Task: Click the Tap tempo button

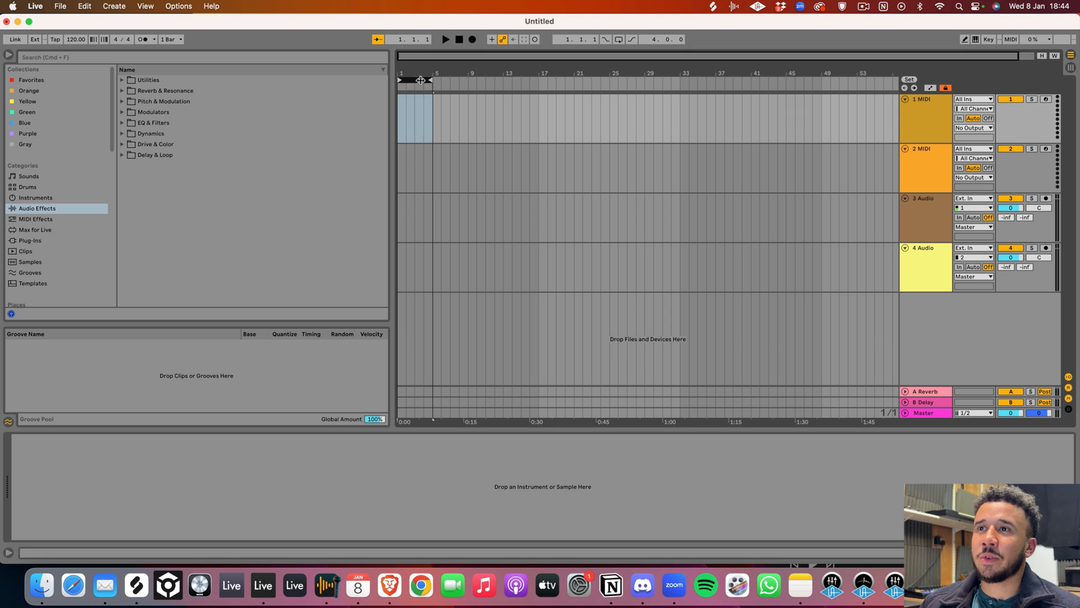Action: click(55, 40)
